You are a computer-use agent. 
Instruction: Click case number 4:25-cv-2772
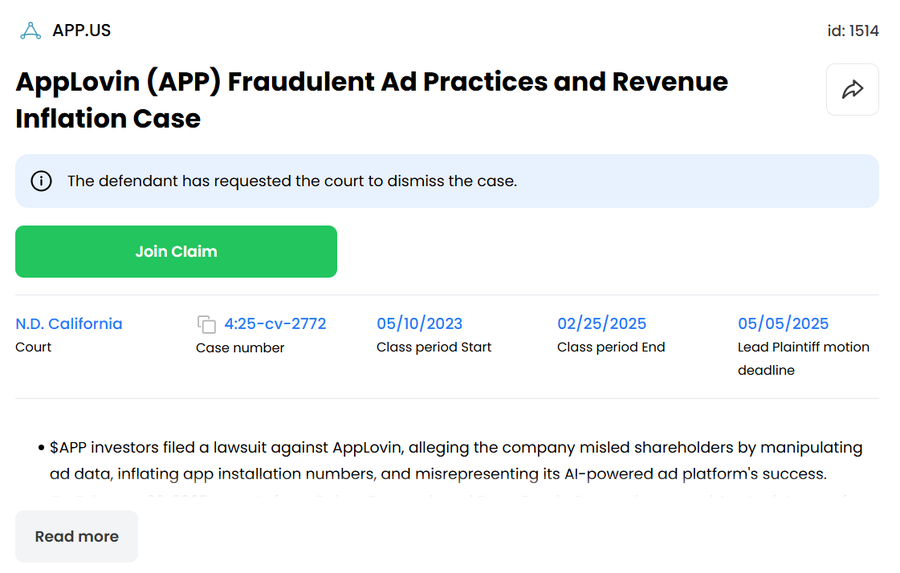click(275, 324)
